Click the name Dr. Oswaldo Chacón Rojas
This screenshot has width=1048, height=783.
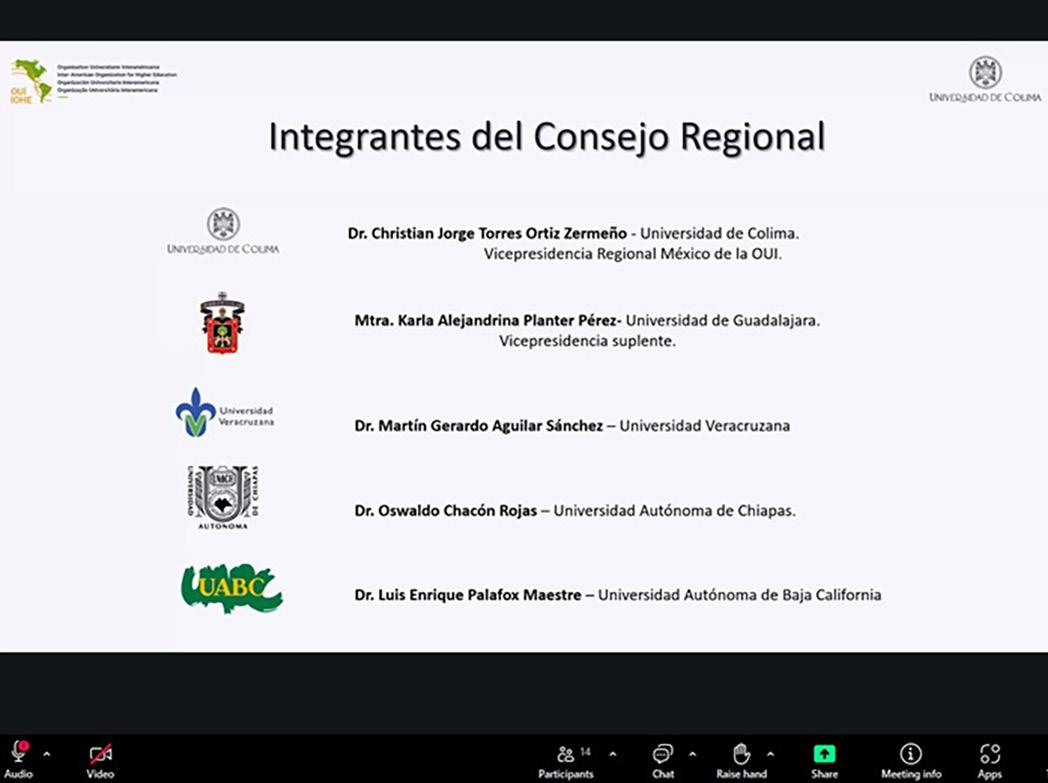(x=446, y=510)
